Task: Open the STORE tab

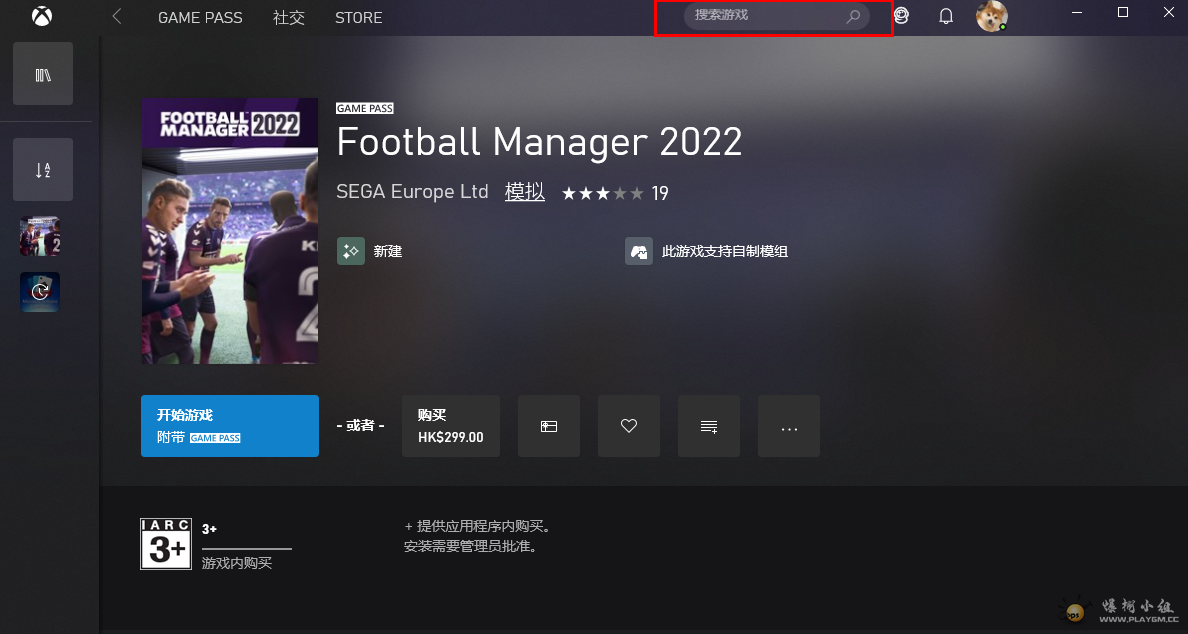Action: click(358, 17)
